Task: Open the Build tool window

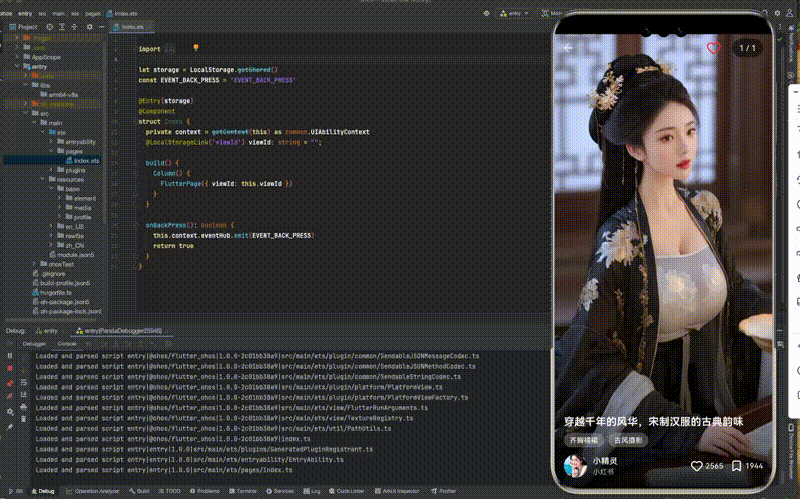Action: tap(139, 491)
